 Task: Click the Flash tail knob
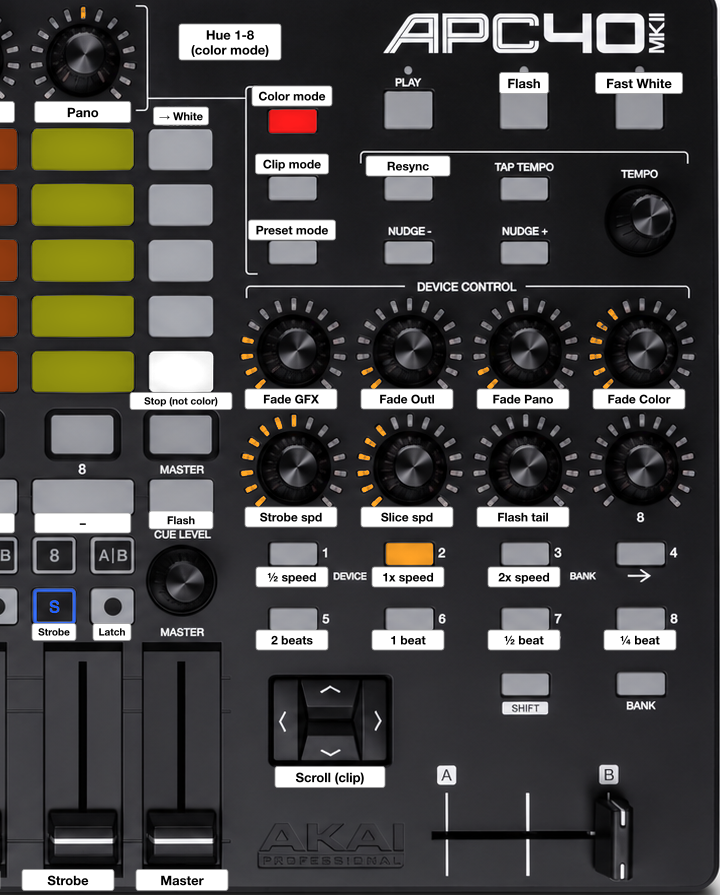tap(525, 467)
